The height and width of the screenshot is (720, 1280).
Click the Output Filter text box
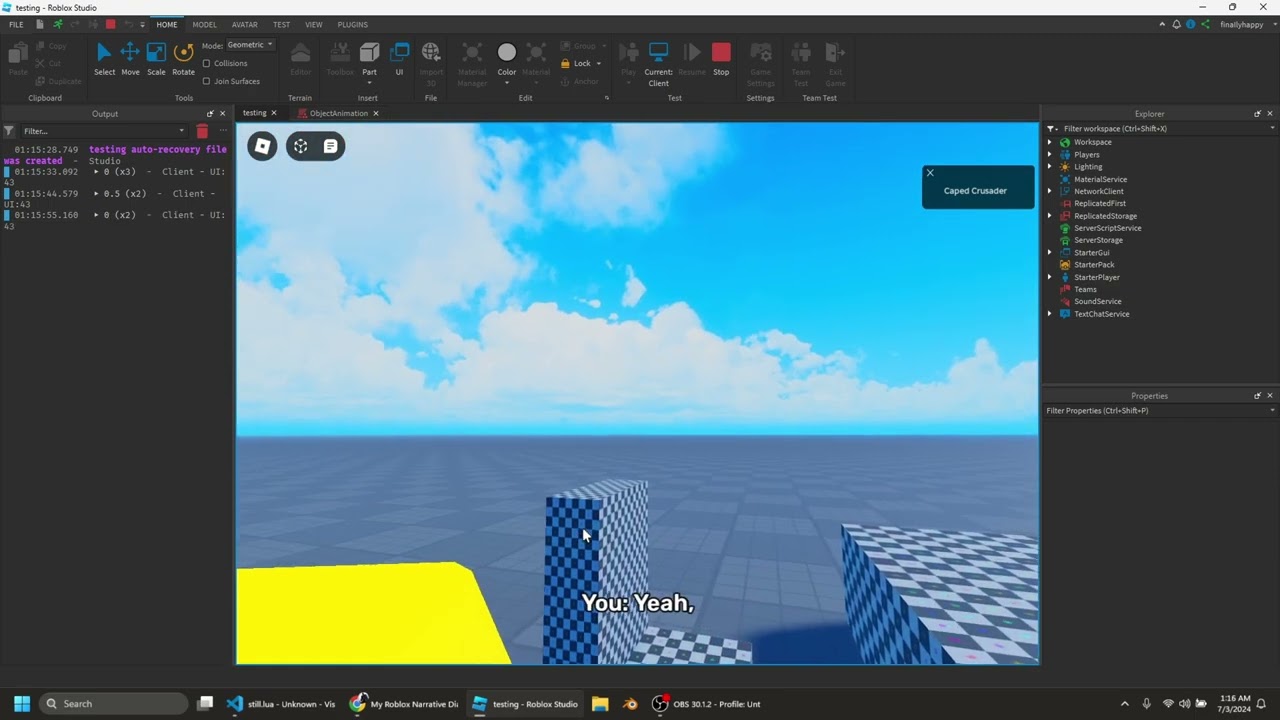pos(103,131)
